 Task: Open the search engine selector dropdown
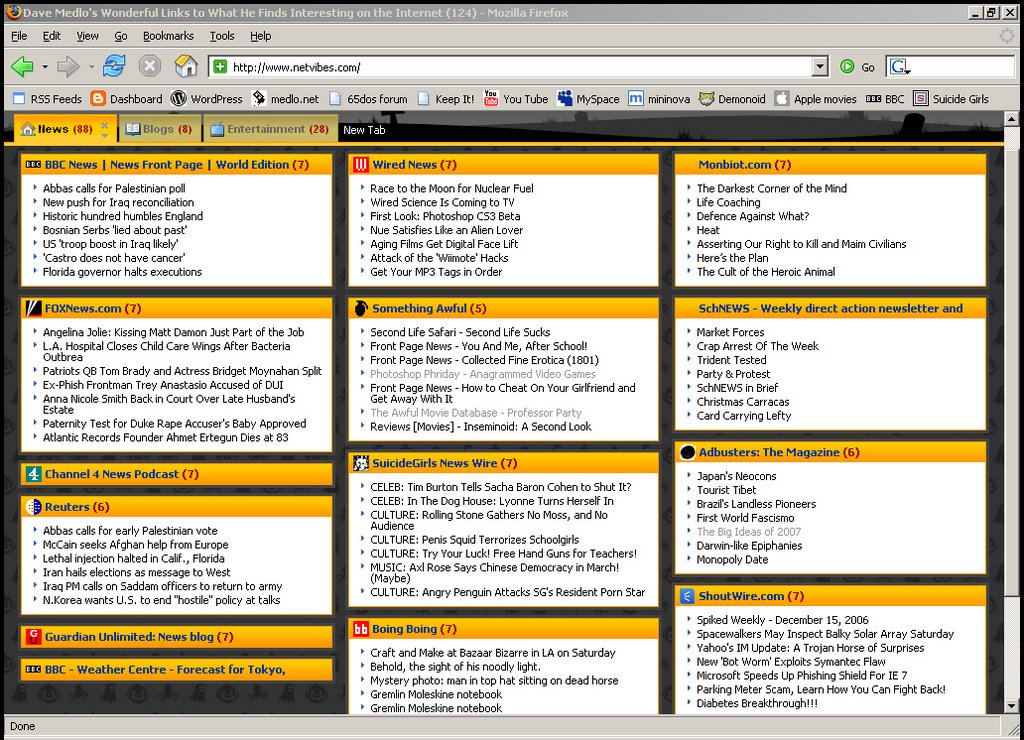pyautogui.click(x=900, y=67)
